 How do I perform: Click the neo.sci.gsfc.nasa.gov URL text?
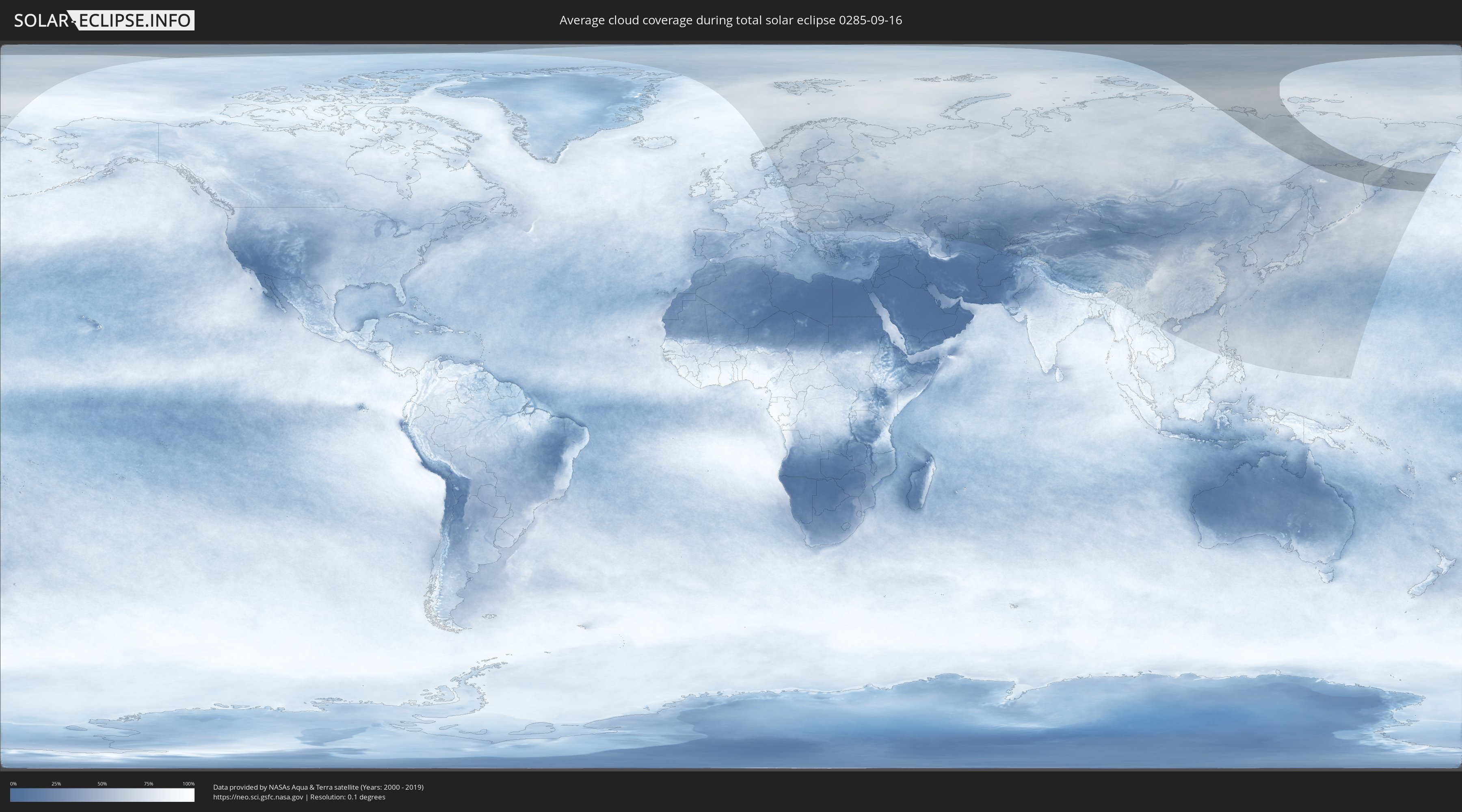pyautogui.click(x=258, y=797)
